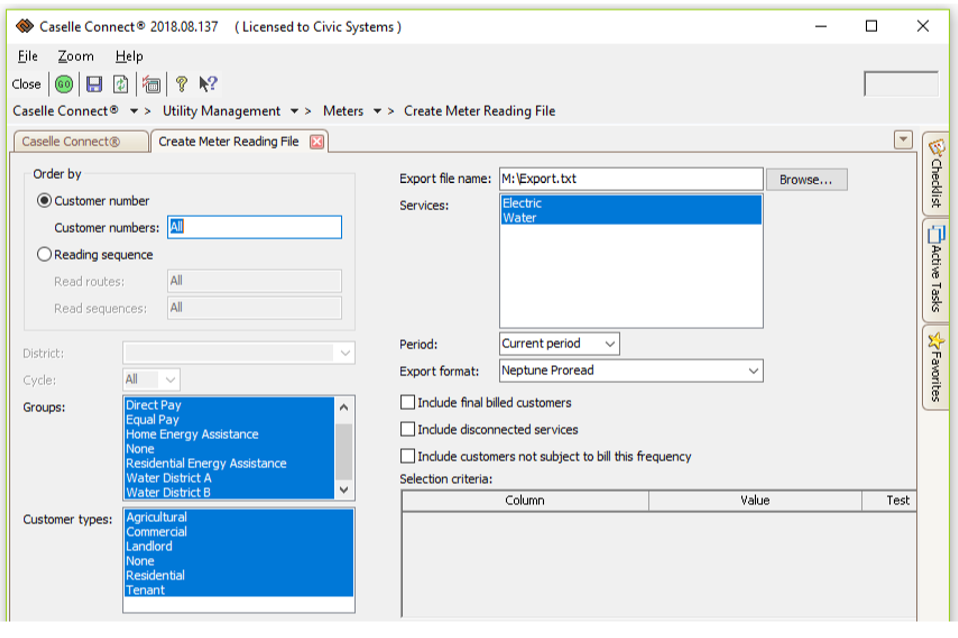This screenshot has height=638, width=958.
Task: Select Commercial customer type
Action: tap(238, 532)
